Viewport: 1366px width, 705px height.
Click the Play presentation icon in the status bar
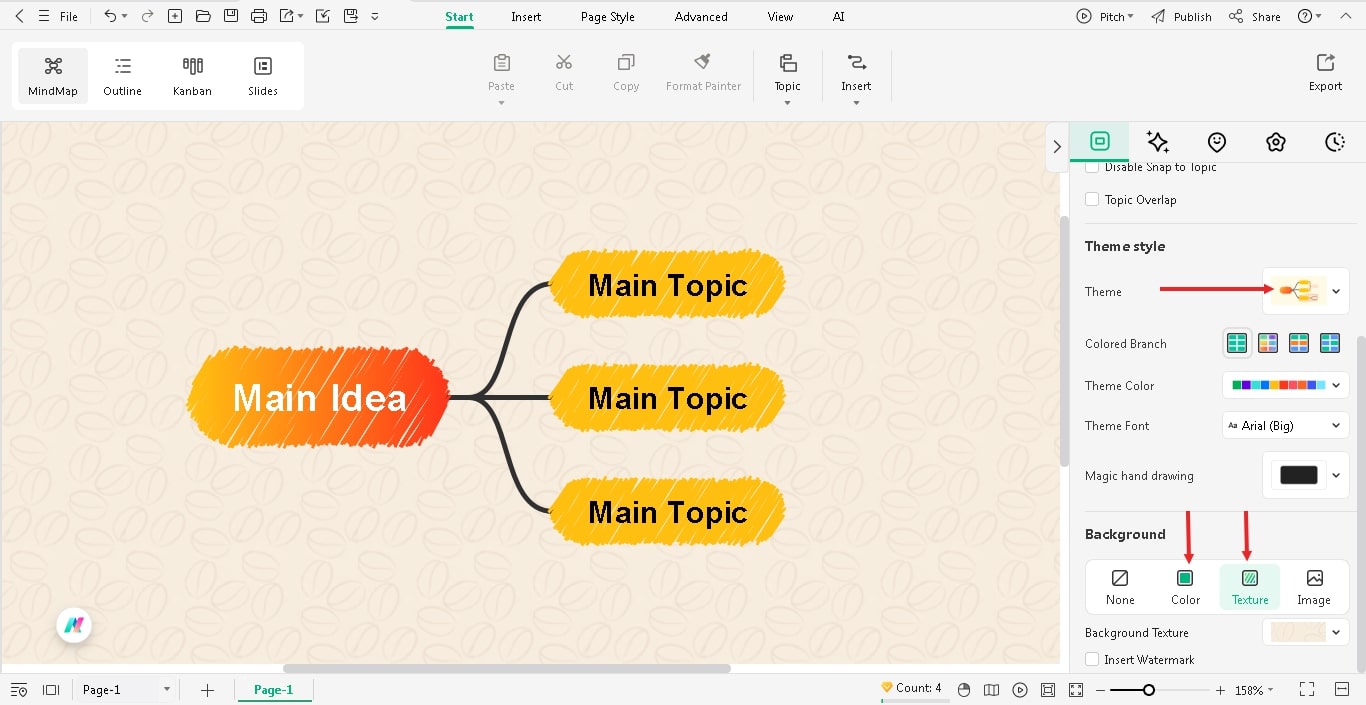coord(1020,690)
